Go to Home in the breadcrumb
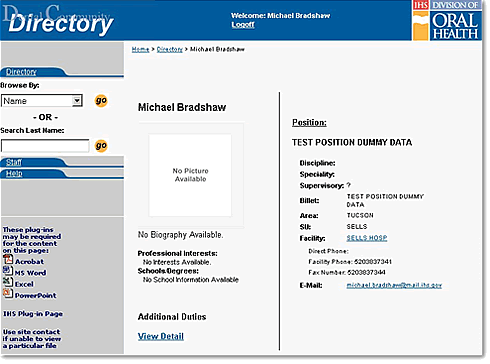 140,49
